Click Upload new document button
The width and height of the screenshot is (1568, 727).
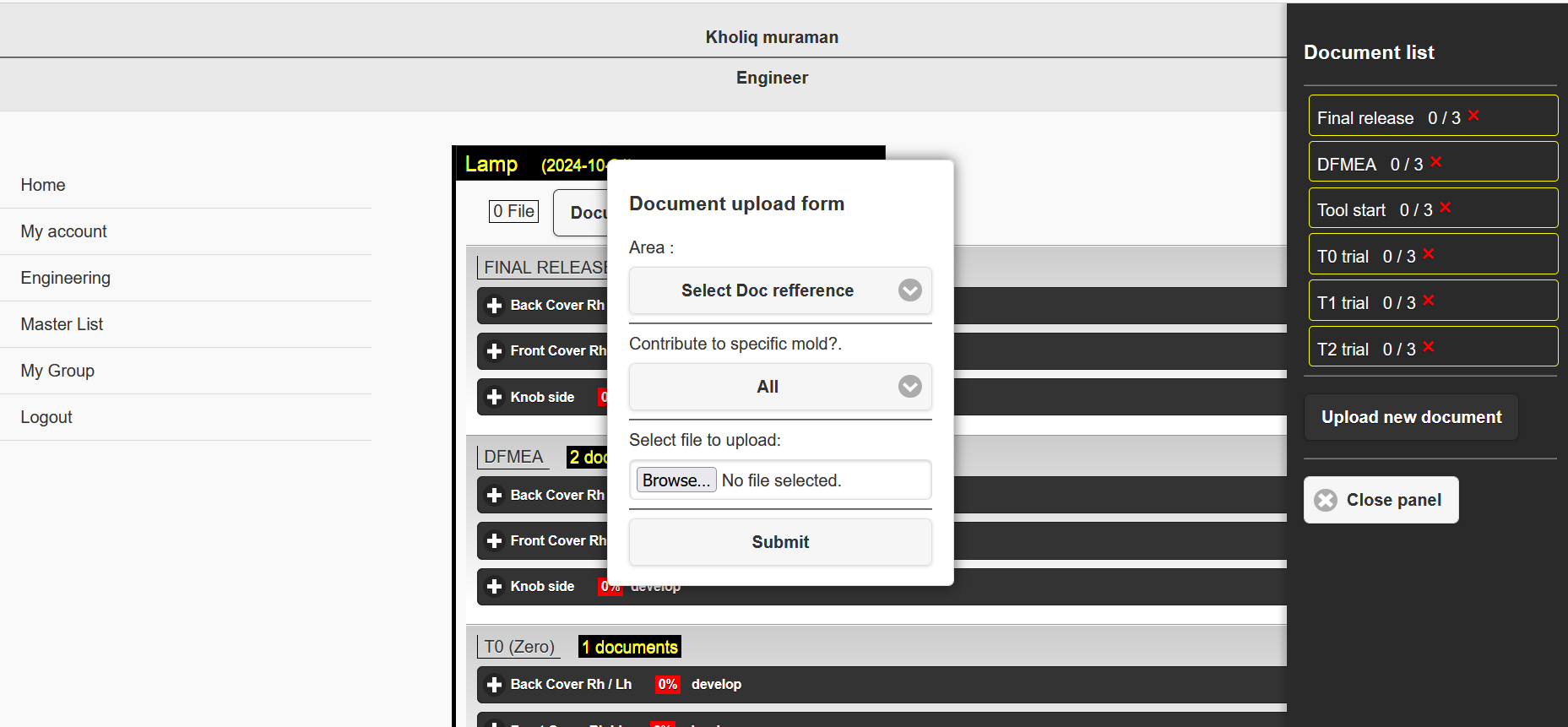tap(1411, 417)
